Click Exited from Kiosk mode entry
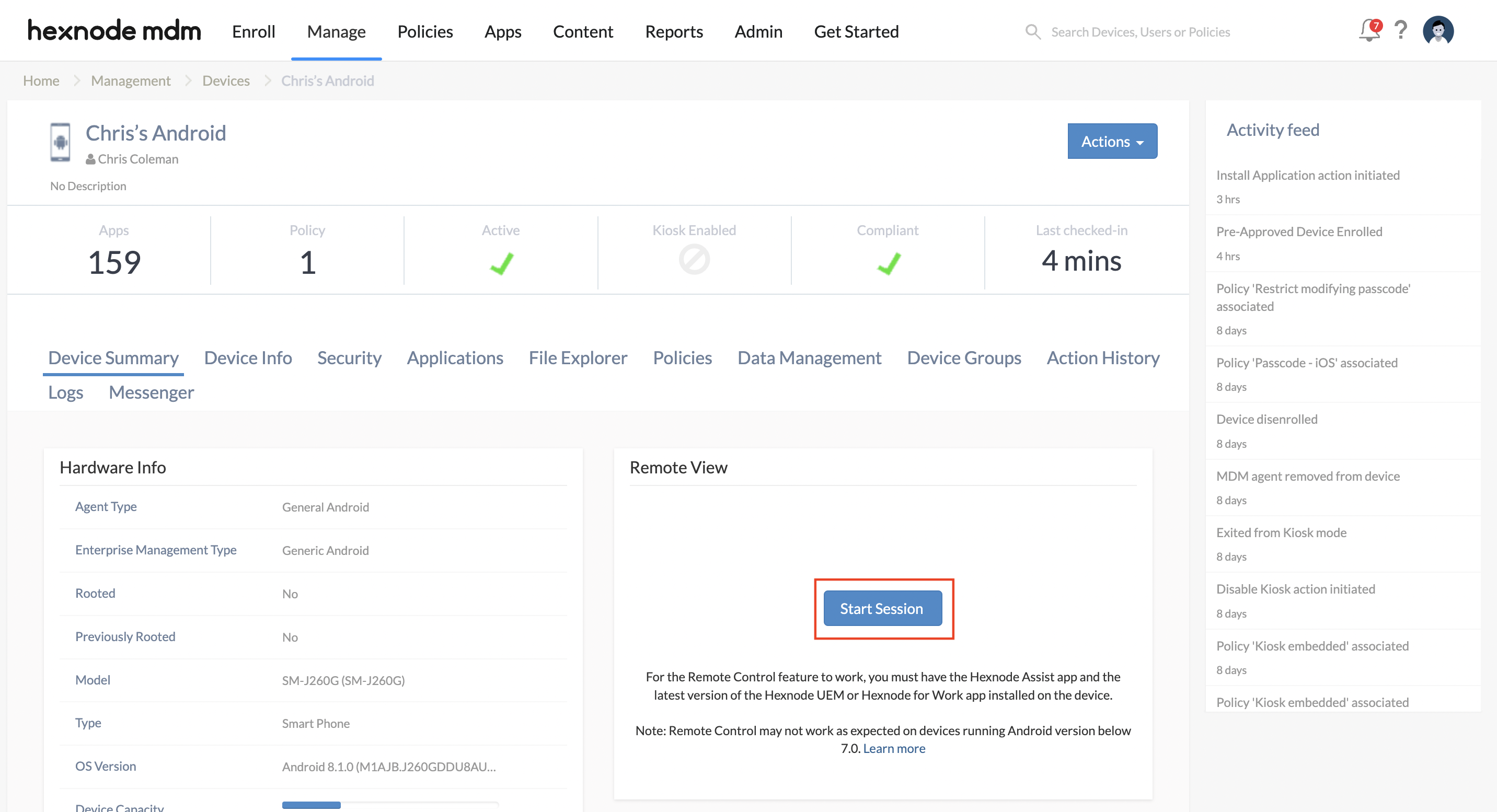1497x812 pixels. [1281, 532]
